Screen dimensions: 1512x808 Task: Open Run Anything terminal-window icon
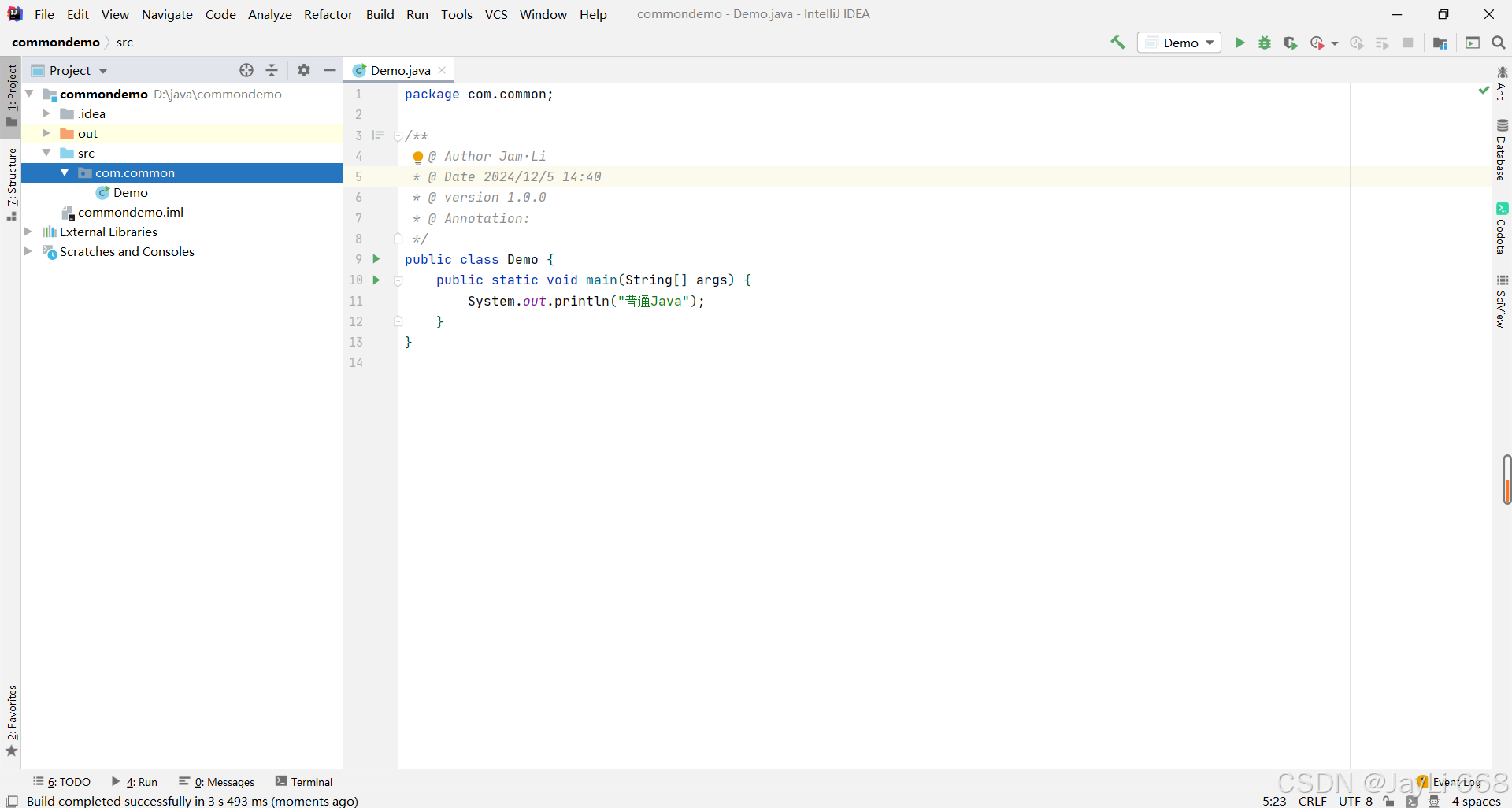tap(1473, 43)
